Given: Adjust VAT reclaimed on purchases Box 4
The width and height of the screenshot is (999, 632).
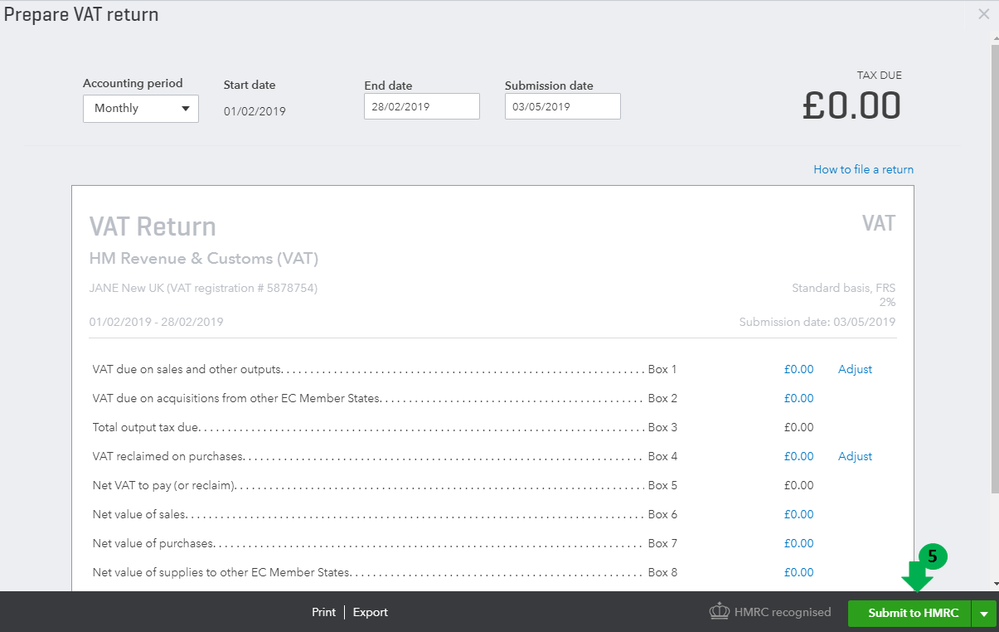Looking at the screenshot, I should coord(854,456).
